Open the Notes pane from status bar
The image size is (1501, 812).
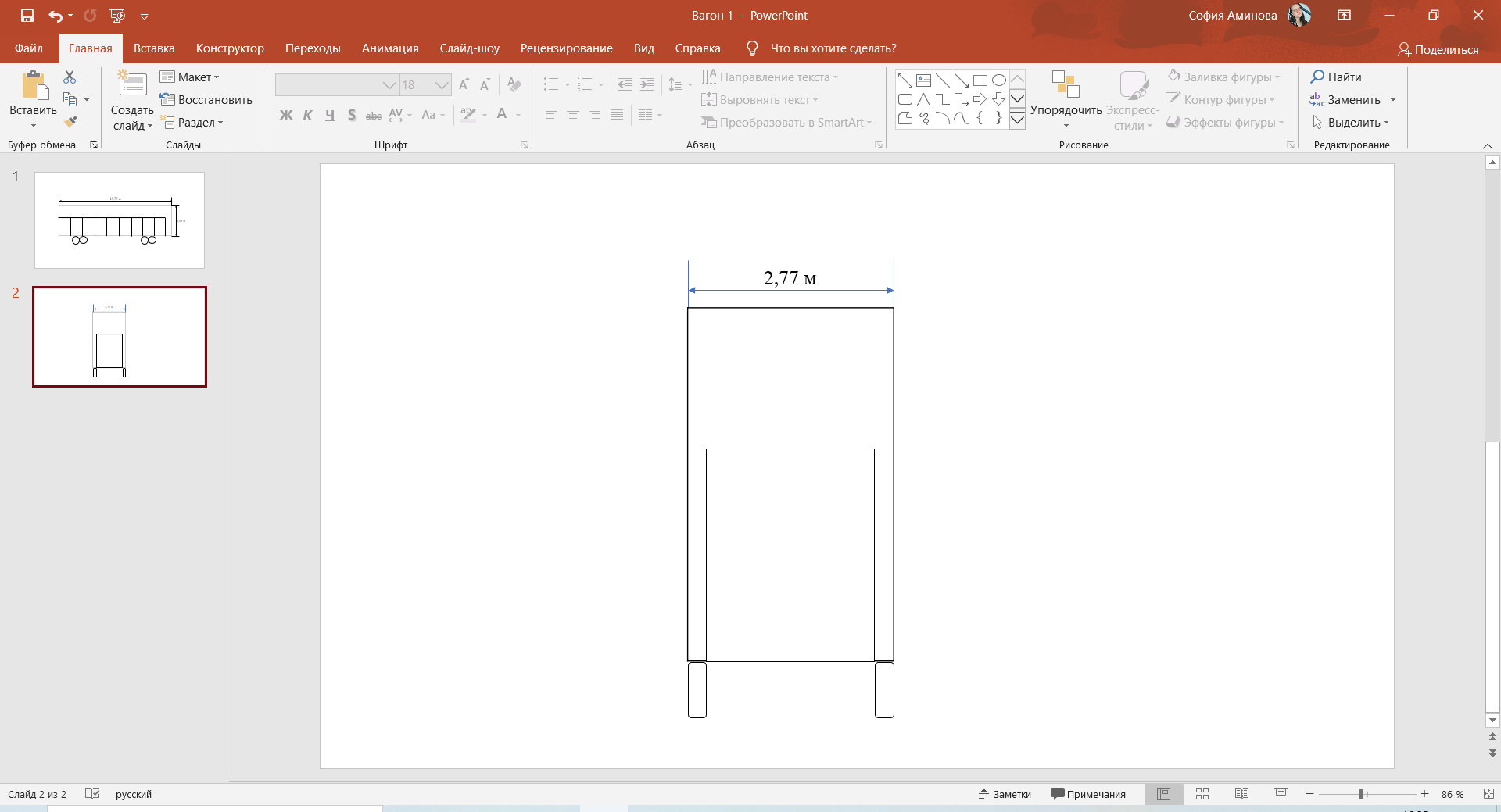pos(1005,794)
